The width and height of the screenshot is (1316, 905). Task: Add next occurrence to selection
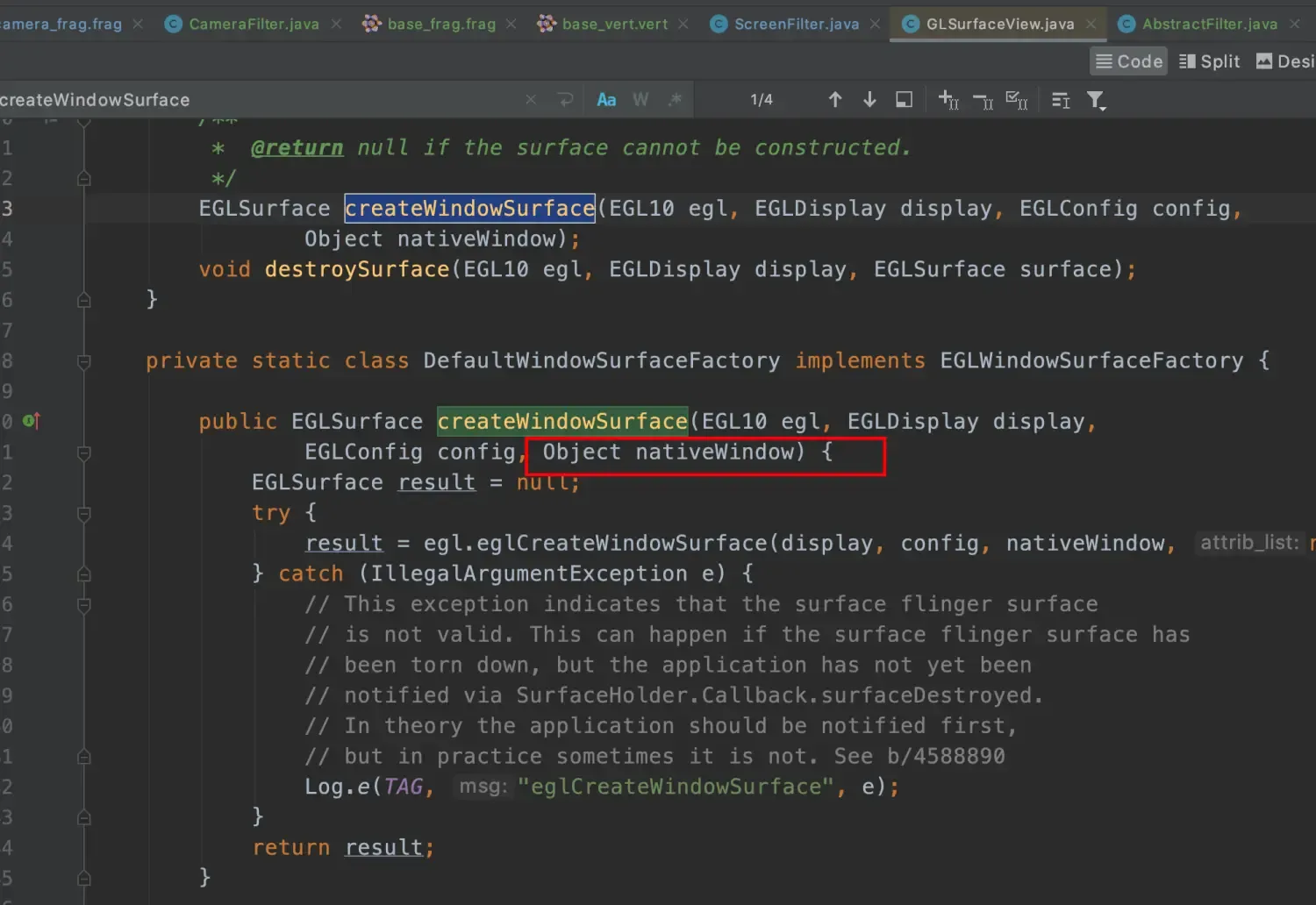coord(948,99)
